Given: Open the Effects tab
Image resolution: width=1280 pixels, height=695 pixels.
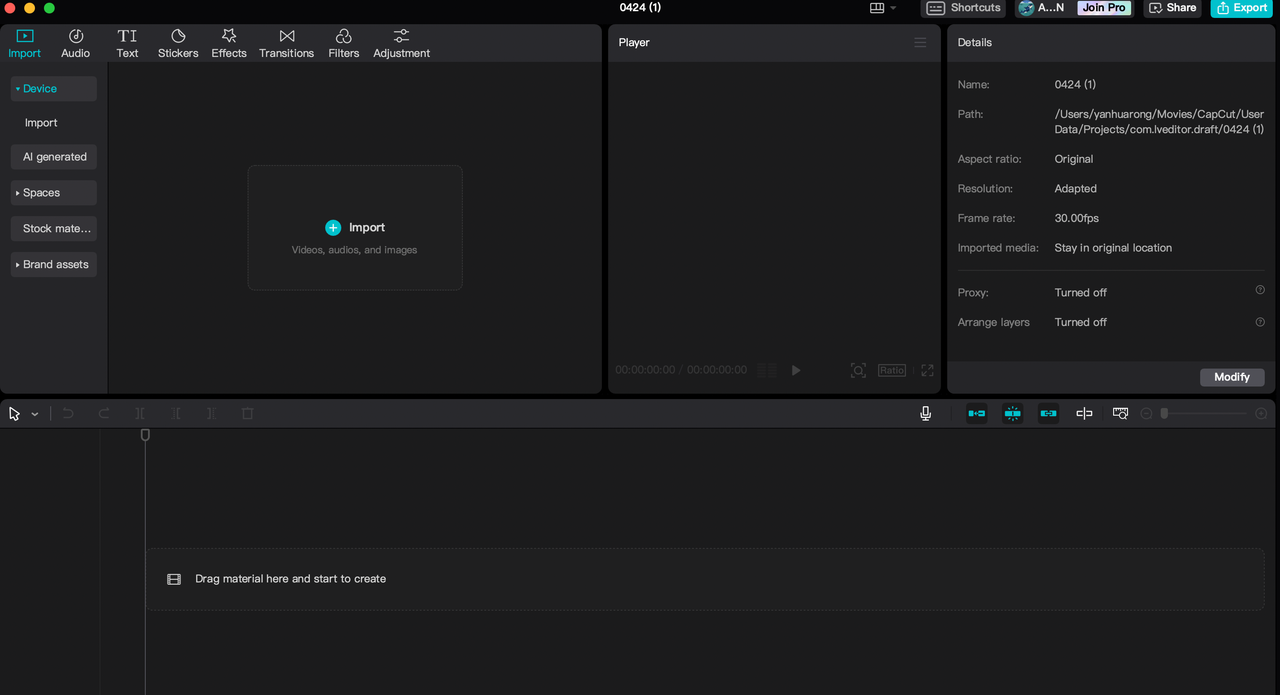Looking at the screenshot, I should coord(229,44).
